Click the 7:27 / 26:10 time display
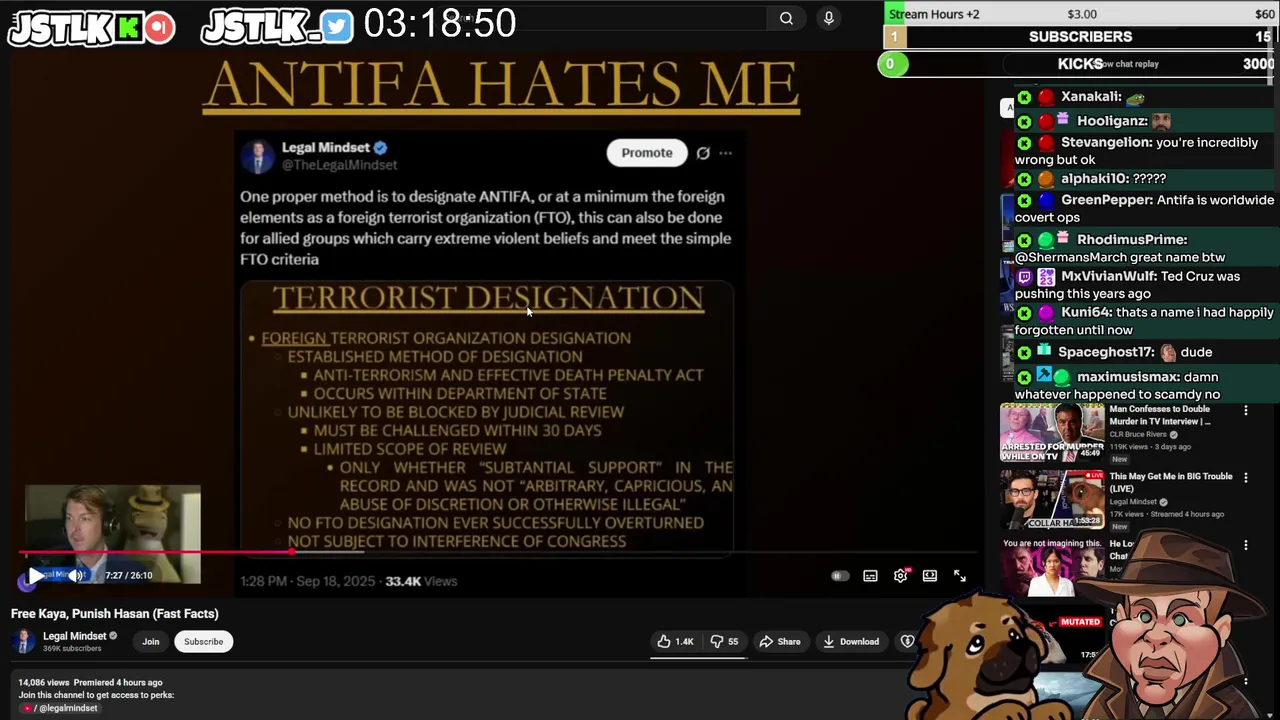 click(129, 576)
